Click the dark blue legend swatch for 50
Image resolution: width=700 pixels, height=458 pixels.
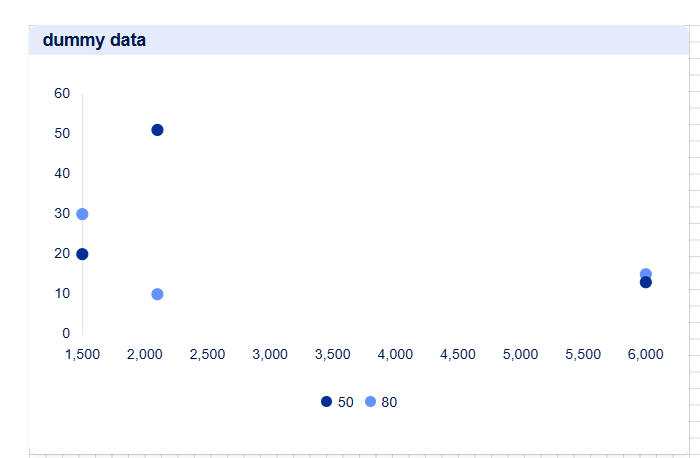[326, 402]
